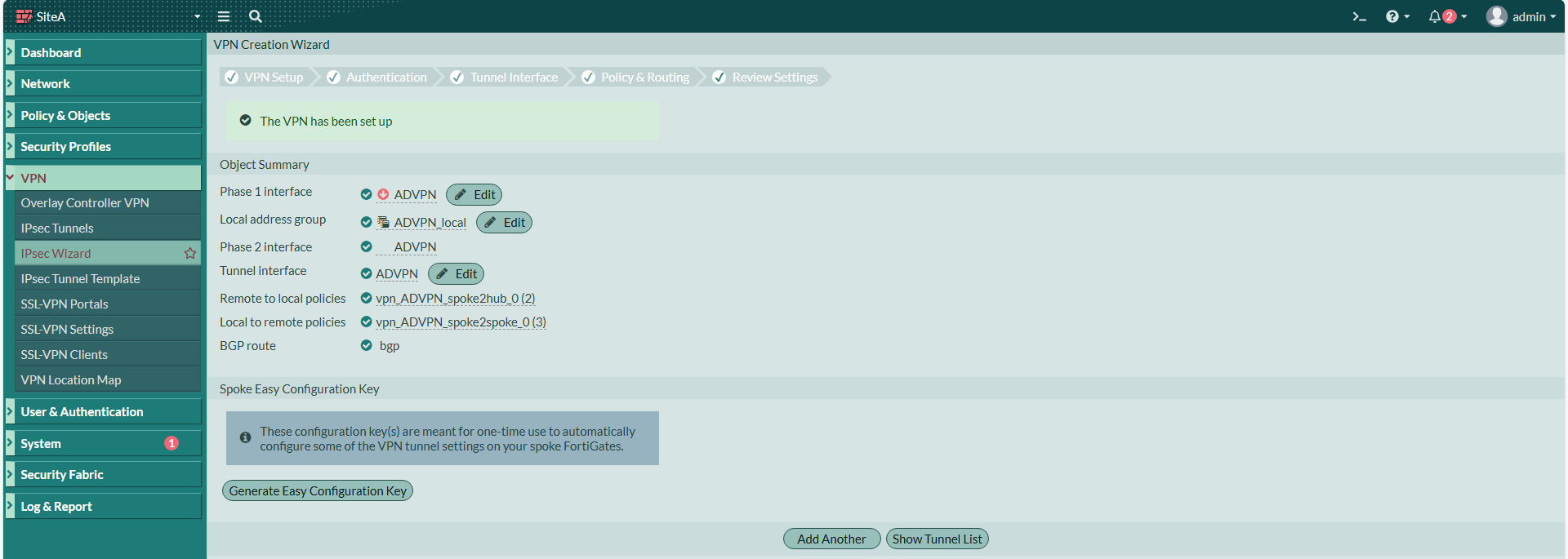
Task: Edit the ADVPN tunnel interface
Action: click(x=456, y=273)
